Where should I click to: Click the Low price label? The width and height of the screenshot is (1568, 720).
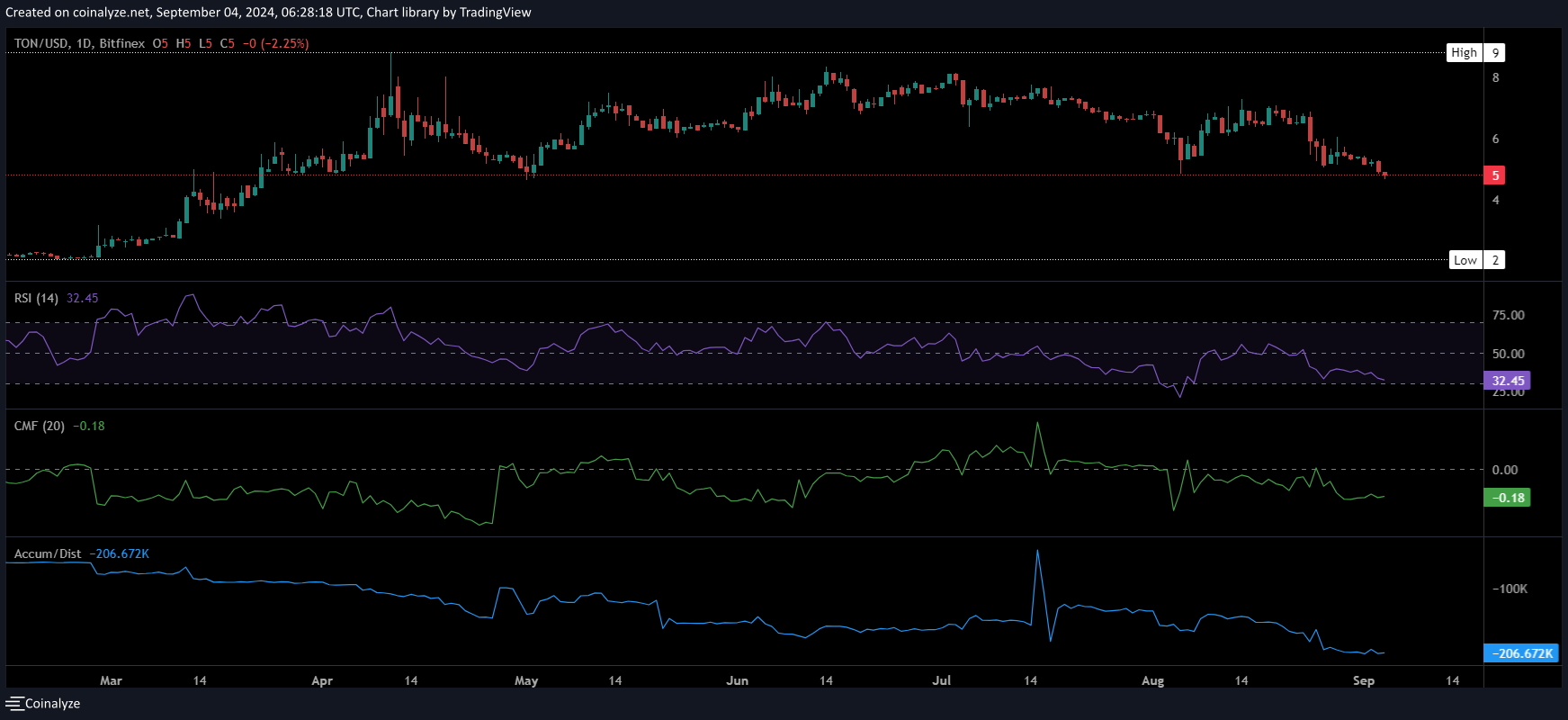point(1465,260)
